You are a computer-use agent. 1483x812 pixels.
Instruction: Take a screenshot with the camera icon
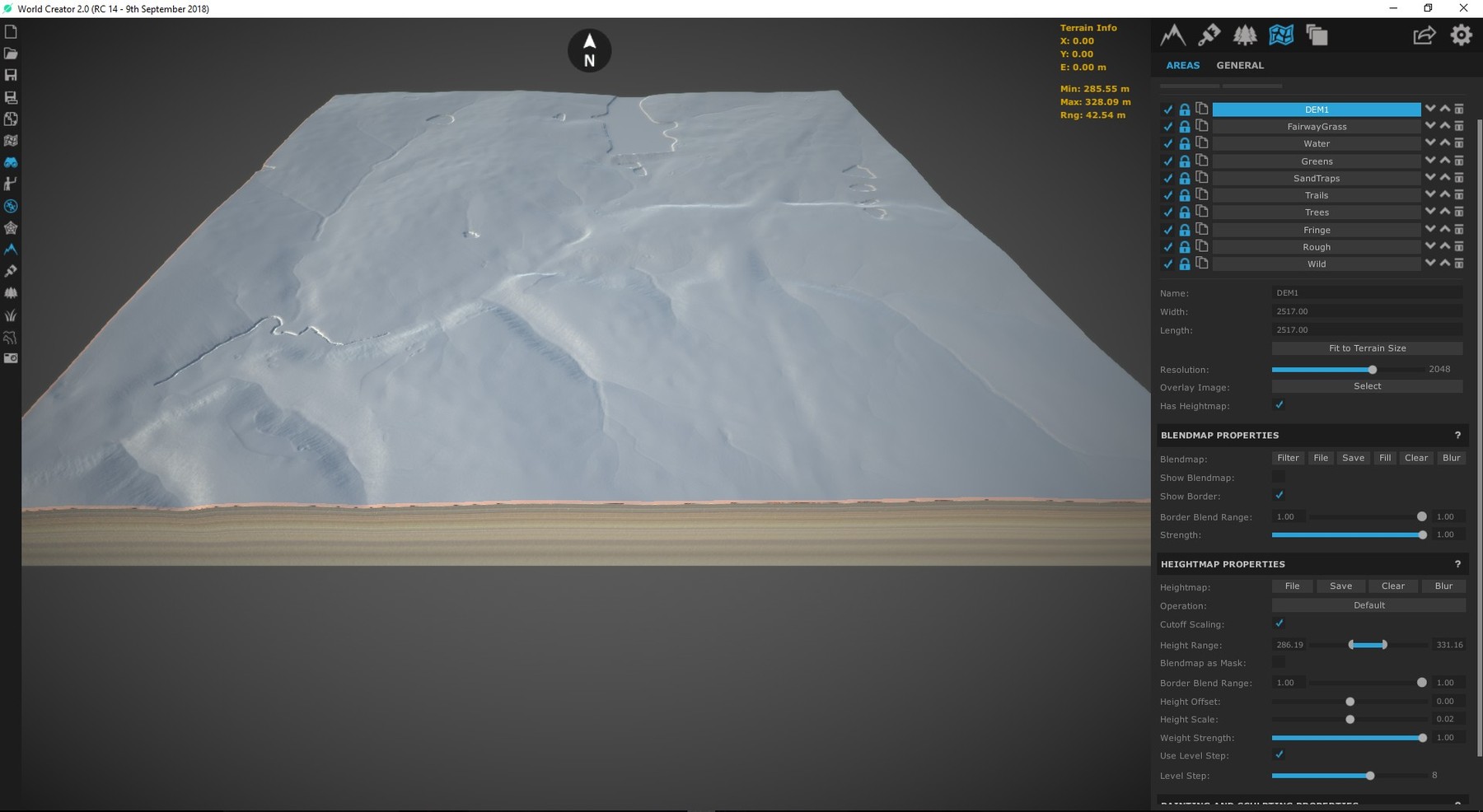(11, 358)
